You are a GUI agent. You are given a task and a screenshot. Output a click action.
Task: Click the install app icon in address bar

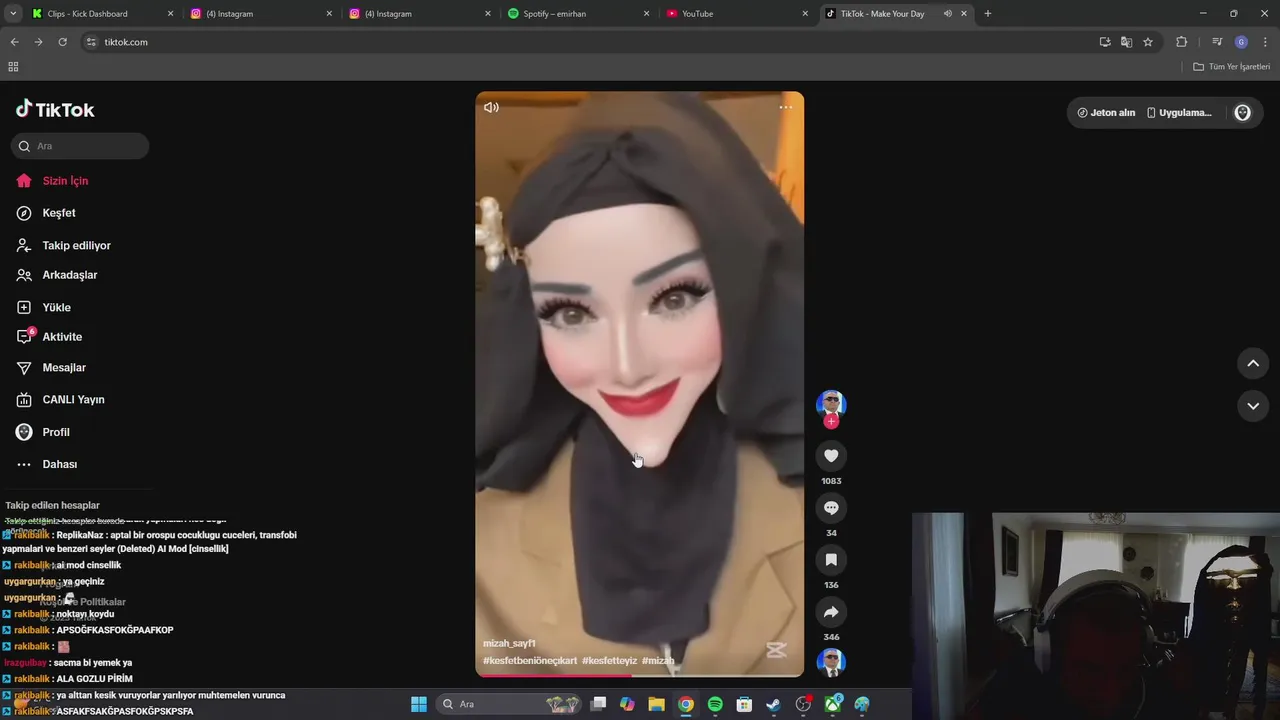tap(1105, 42)
